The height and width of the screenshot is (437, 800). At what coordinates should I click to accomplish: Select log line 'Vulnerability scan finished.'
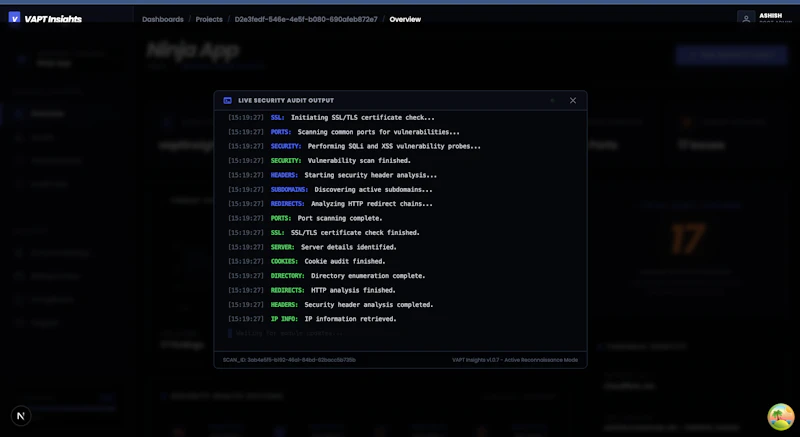coord(359,161)
